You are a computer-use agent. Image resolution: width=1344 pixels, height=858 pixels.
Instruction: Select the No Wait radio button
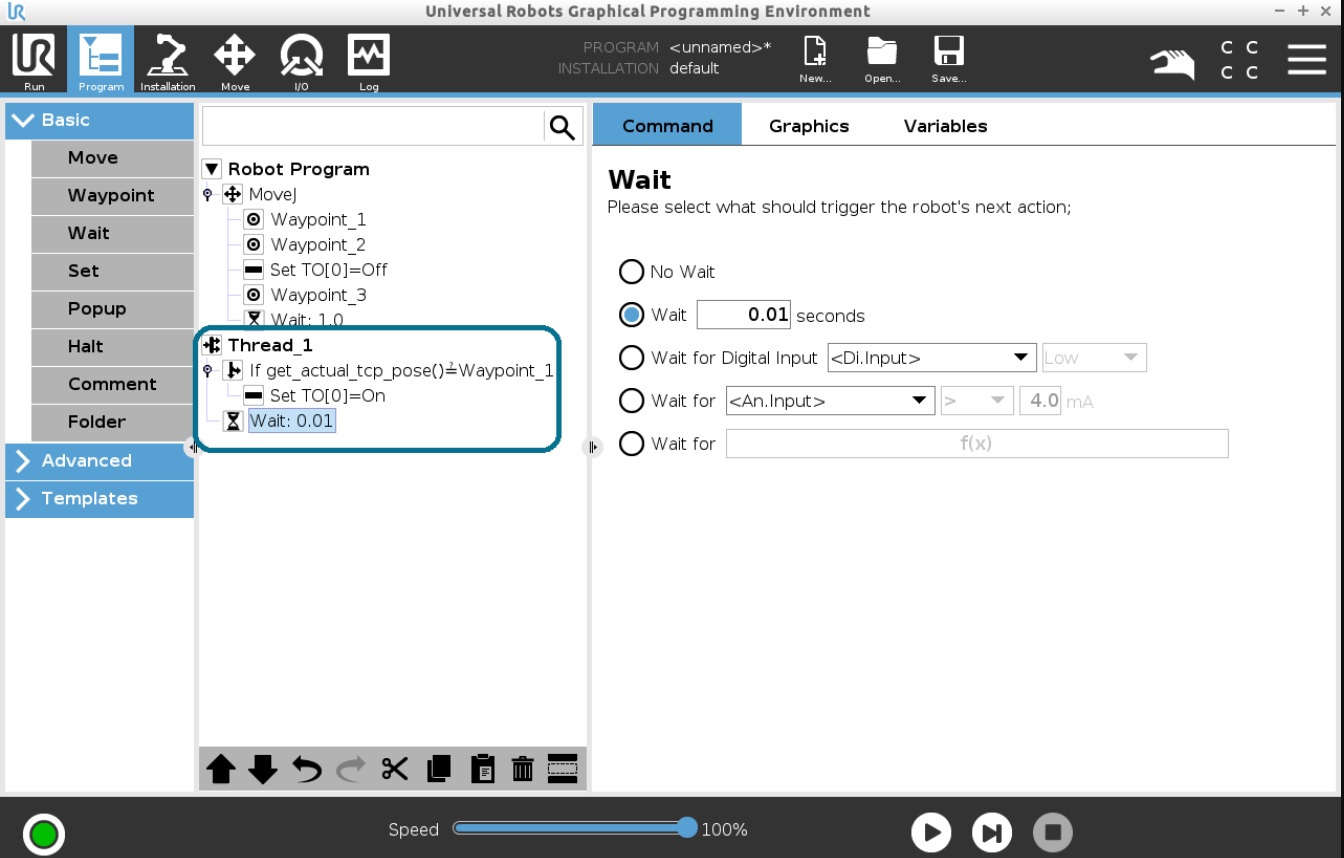tap(631, 271)
